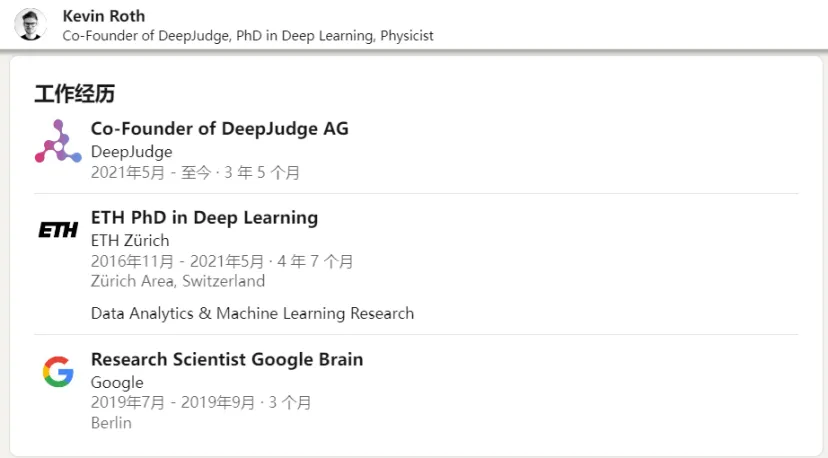Screen dimensions: 828x458
Task: Select the 2021年5月 - 至今 date range
Action: click(151, 173)
